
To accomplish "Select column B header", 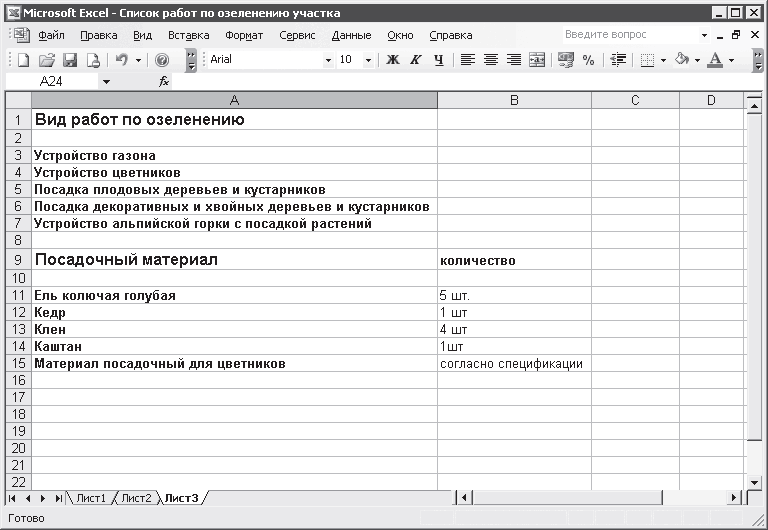I will (514, 100).
